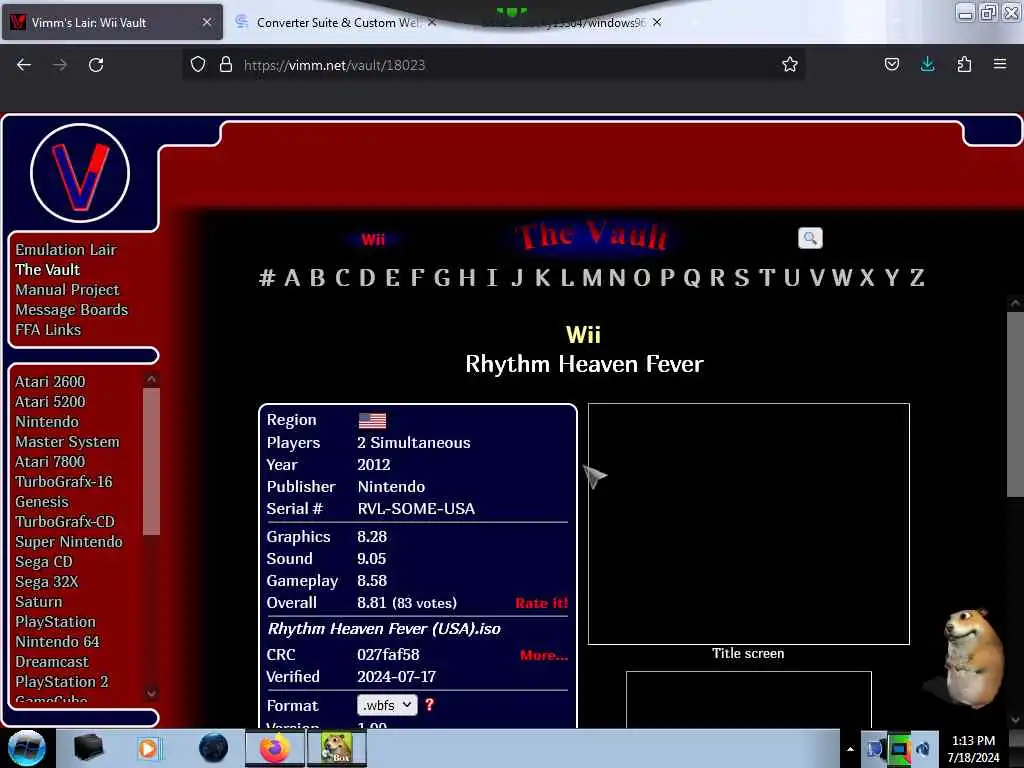Click the More... link beside CRC
This screenshot has width=1024, height=768.
544,655
